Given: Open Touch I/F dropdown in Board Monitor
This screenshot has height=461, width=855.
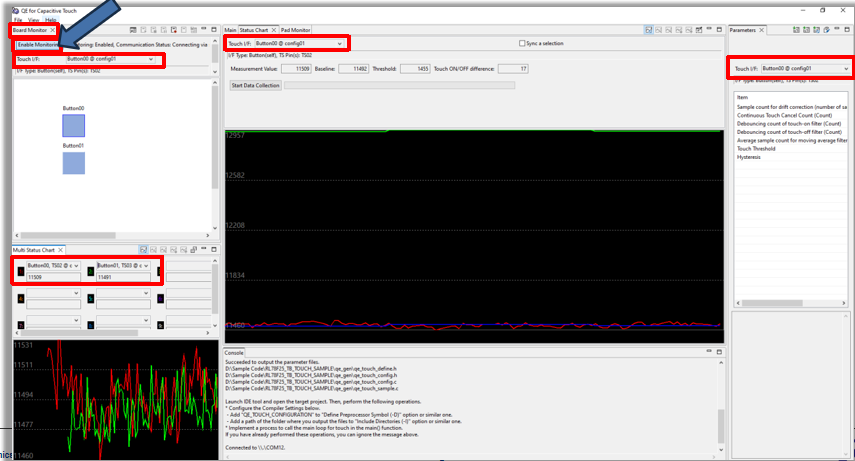Looking at the screenshot, I should [111, 59].
